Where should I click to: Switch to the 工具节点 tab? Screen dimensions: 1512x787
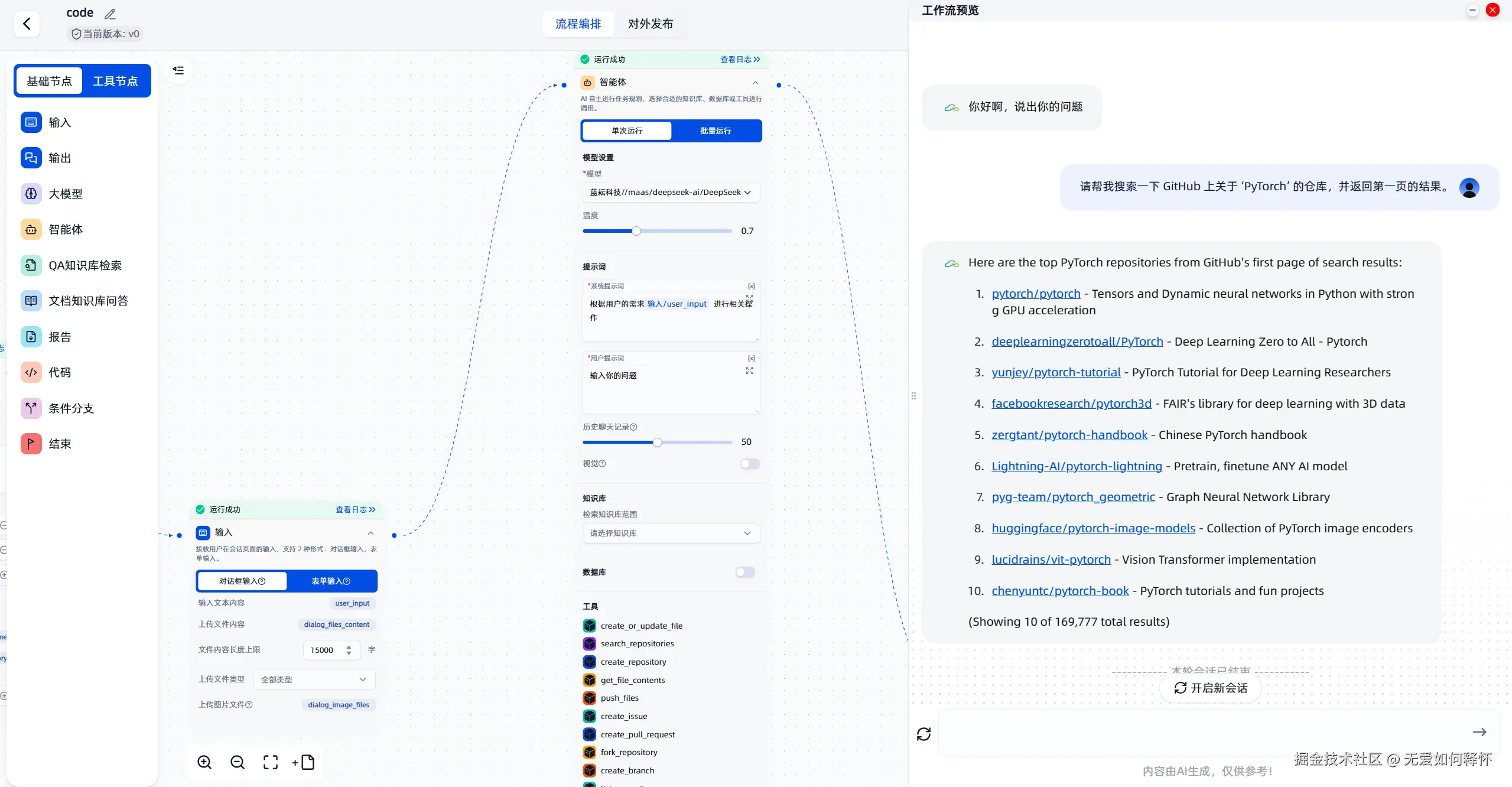pos(115,81)
